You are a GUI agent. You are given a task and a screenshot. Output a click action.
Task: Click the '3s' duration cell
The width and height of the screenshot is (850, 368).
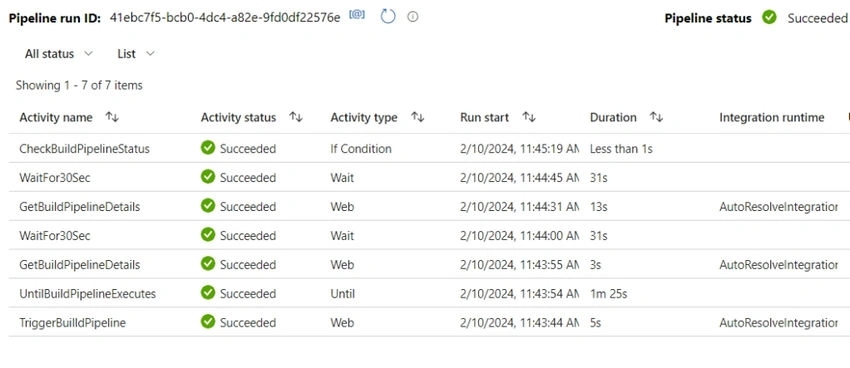pos(595,265)
